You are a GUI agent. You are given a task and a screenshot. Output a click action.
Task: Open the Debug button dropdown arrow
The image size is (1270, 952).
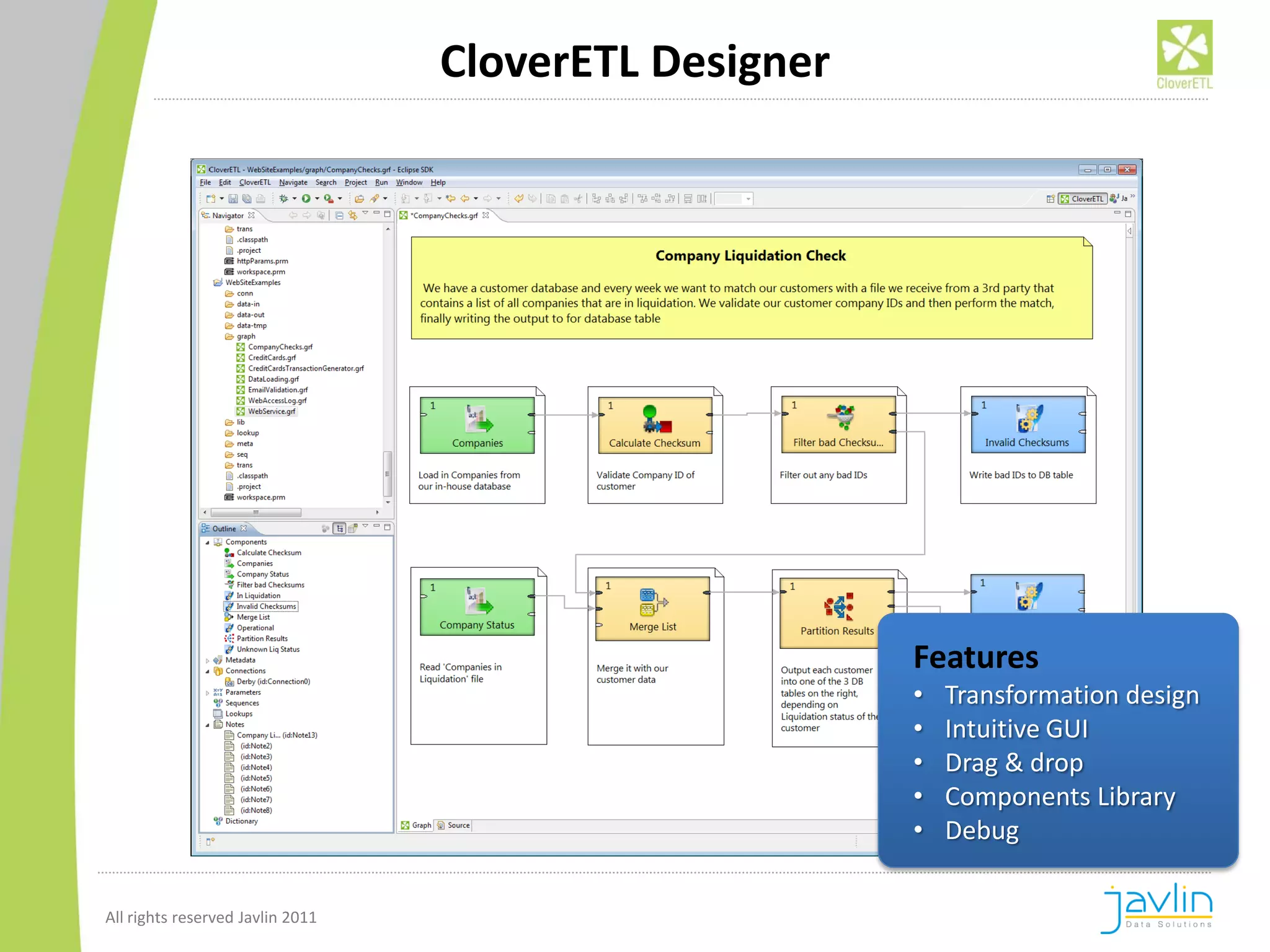295,199
